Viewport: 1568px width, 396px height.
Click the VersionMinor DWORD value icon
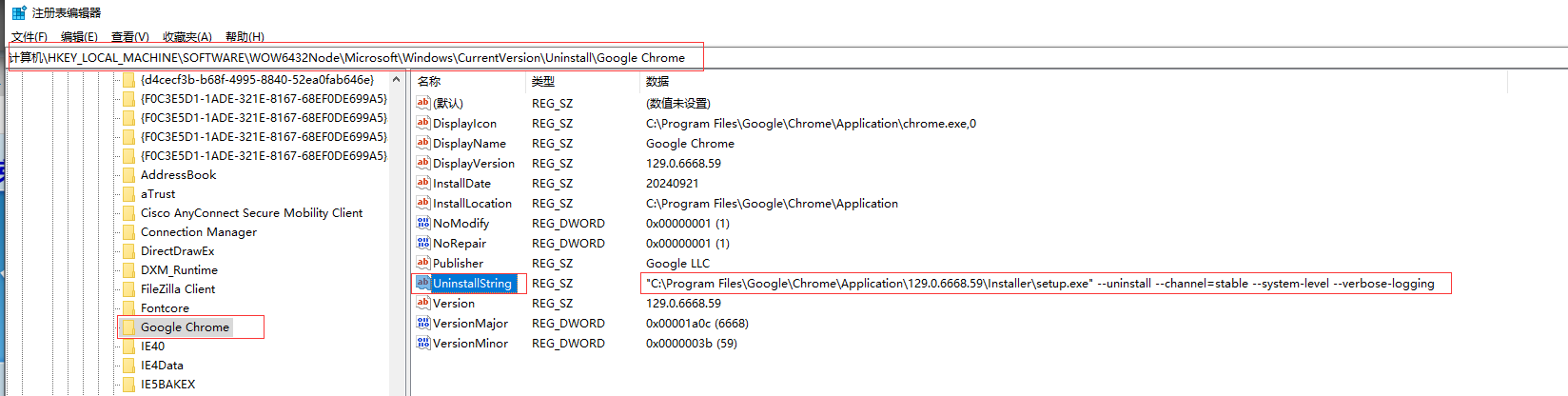click(423, 343)
